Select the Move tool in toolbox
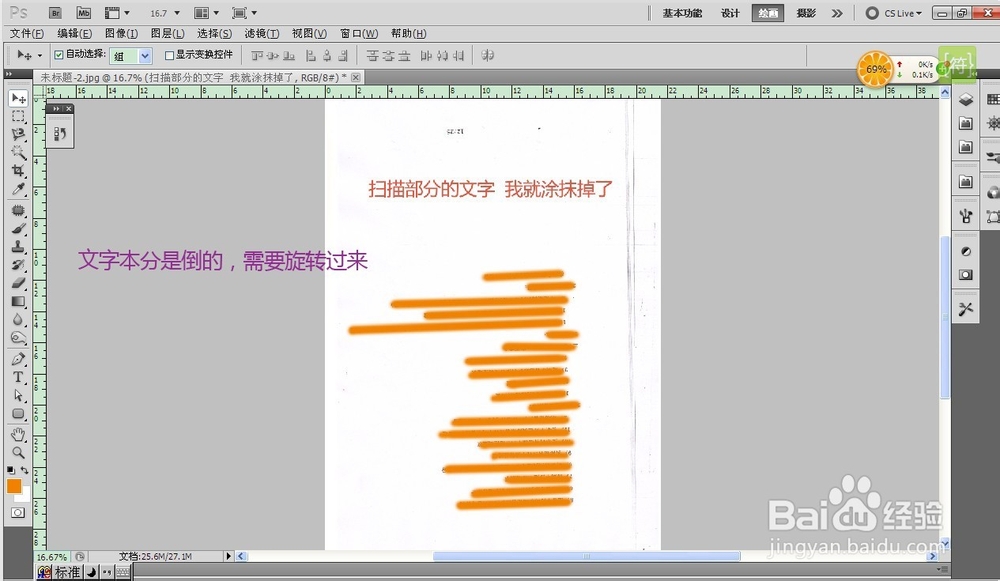Image resolution: width=1000 pixels, height=581 pixels. point(18,98)
